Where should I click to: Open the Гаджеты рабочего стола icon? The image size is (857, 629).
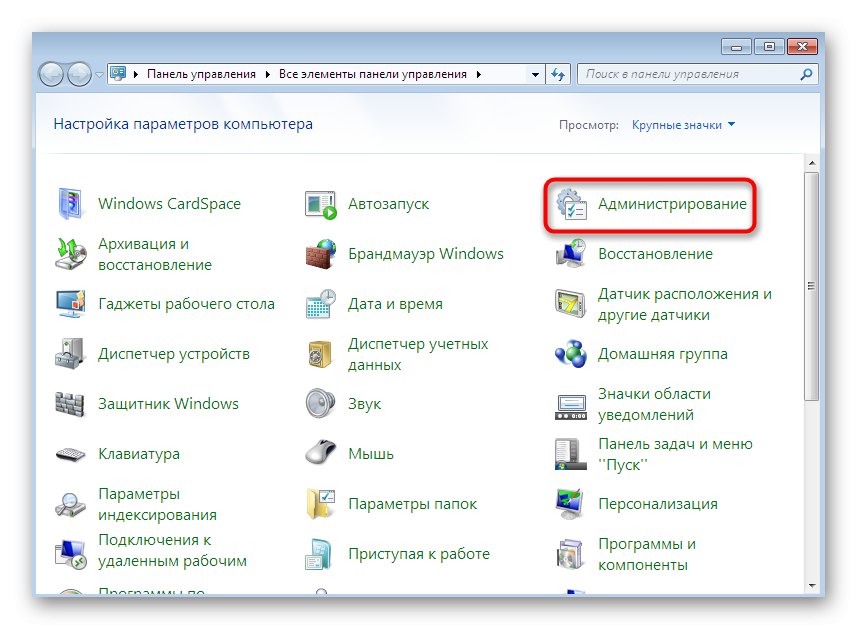click(71, 304)
